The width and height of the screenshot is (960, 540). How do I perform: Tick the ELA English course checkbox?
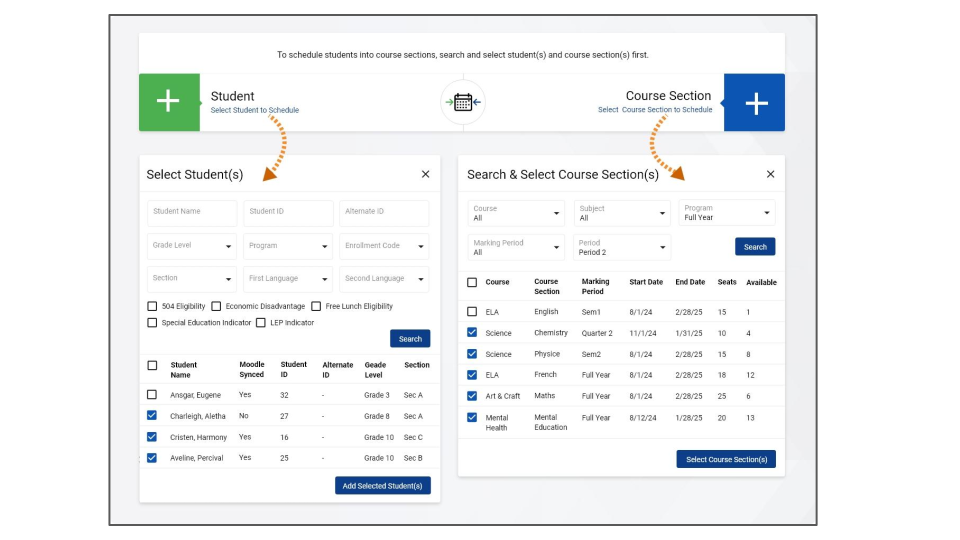pyautogui.click(x=472, y=312)
